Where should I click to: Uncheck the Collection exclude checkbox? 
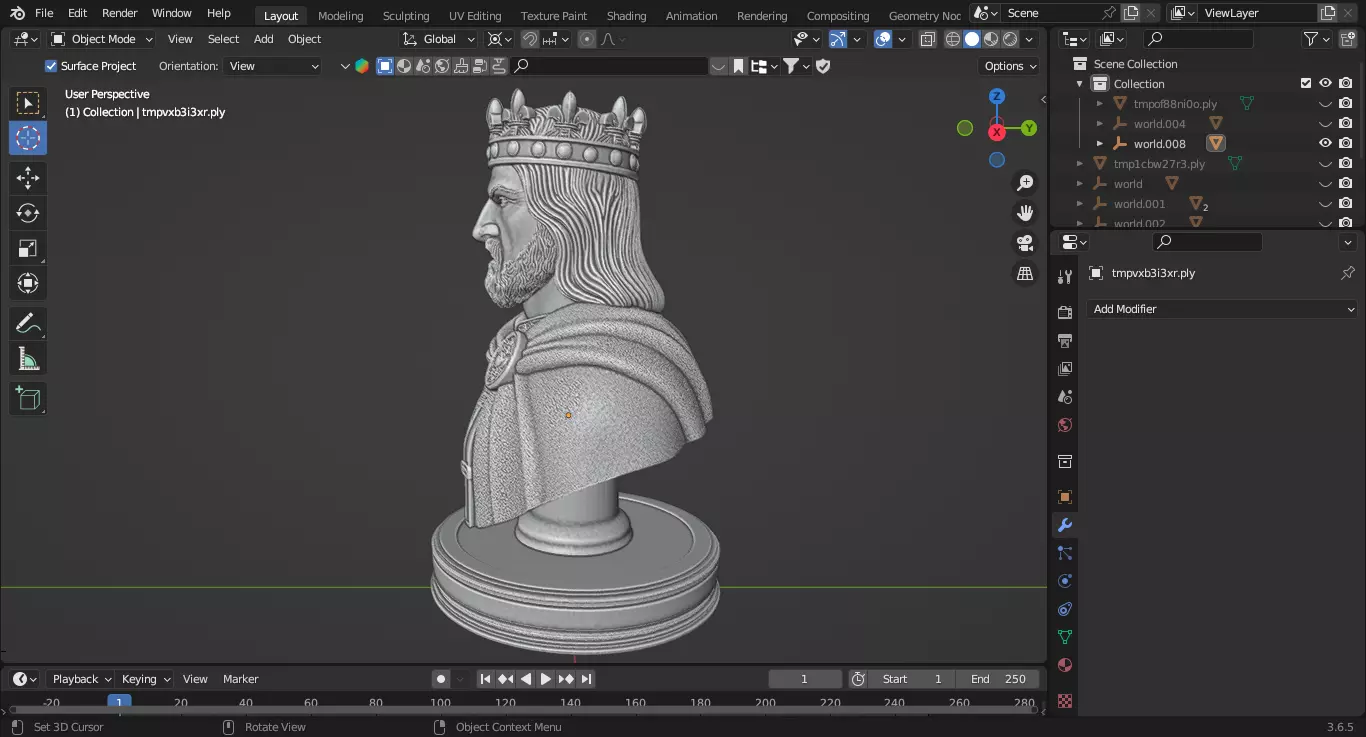click(x=1305, y=84)
